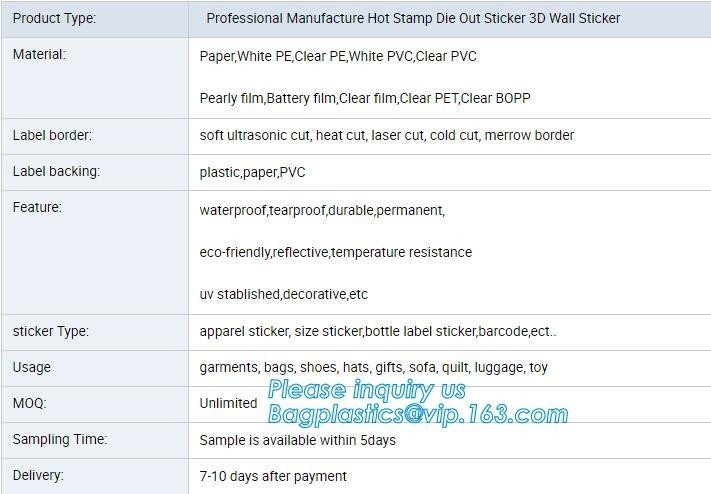Click the "plastic,paper,PVC" backing value

252,172
